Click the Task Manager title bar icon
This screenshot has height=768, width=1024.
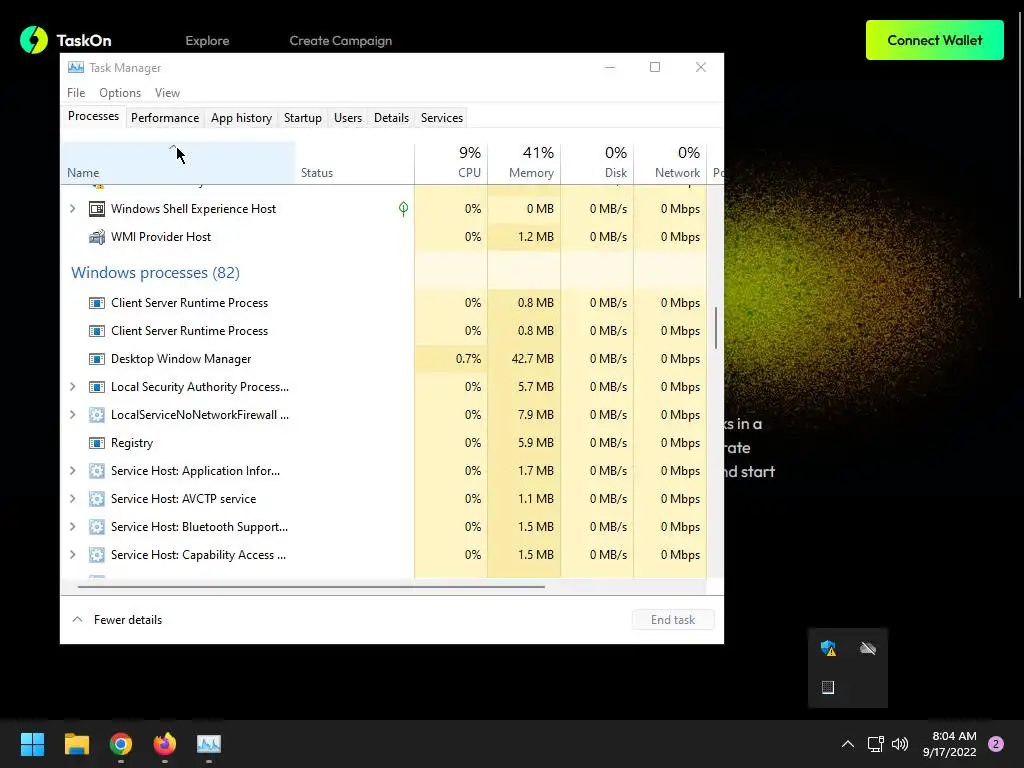(76, 67)
